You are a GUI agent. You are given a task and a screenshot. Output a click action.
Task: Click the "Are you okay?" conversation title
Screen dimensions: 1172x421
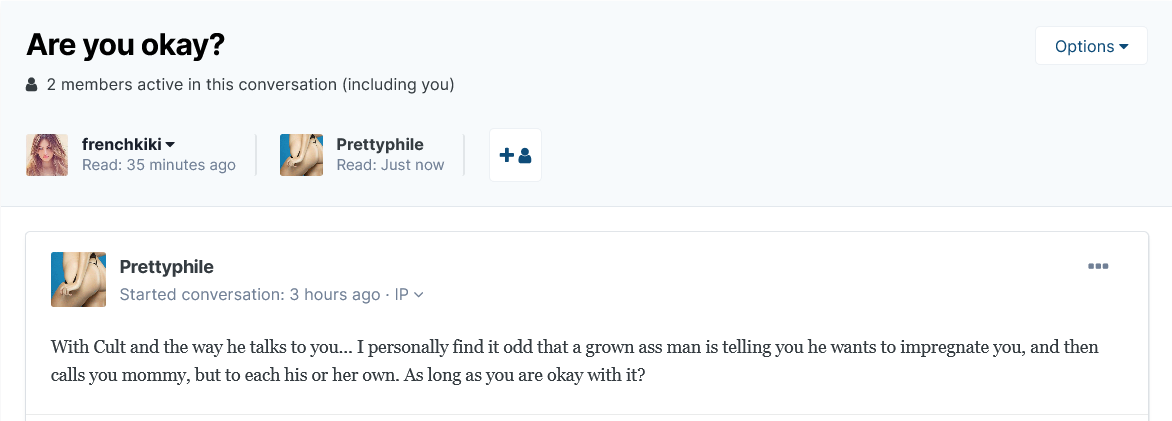(x=125, y=45)
